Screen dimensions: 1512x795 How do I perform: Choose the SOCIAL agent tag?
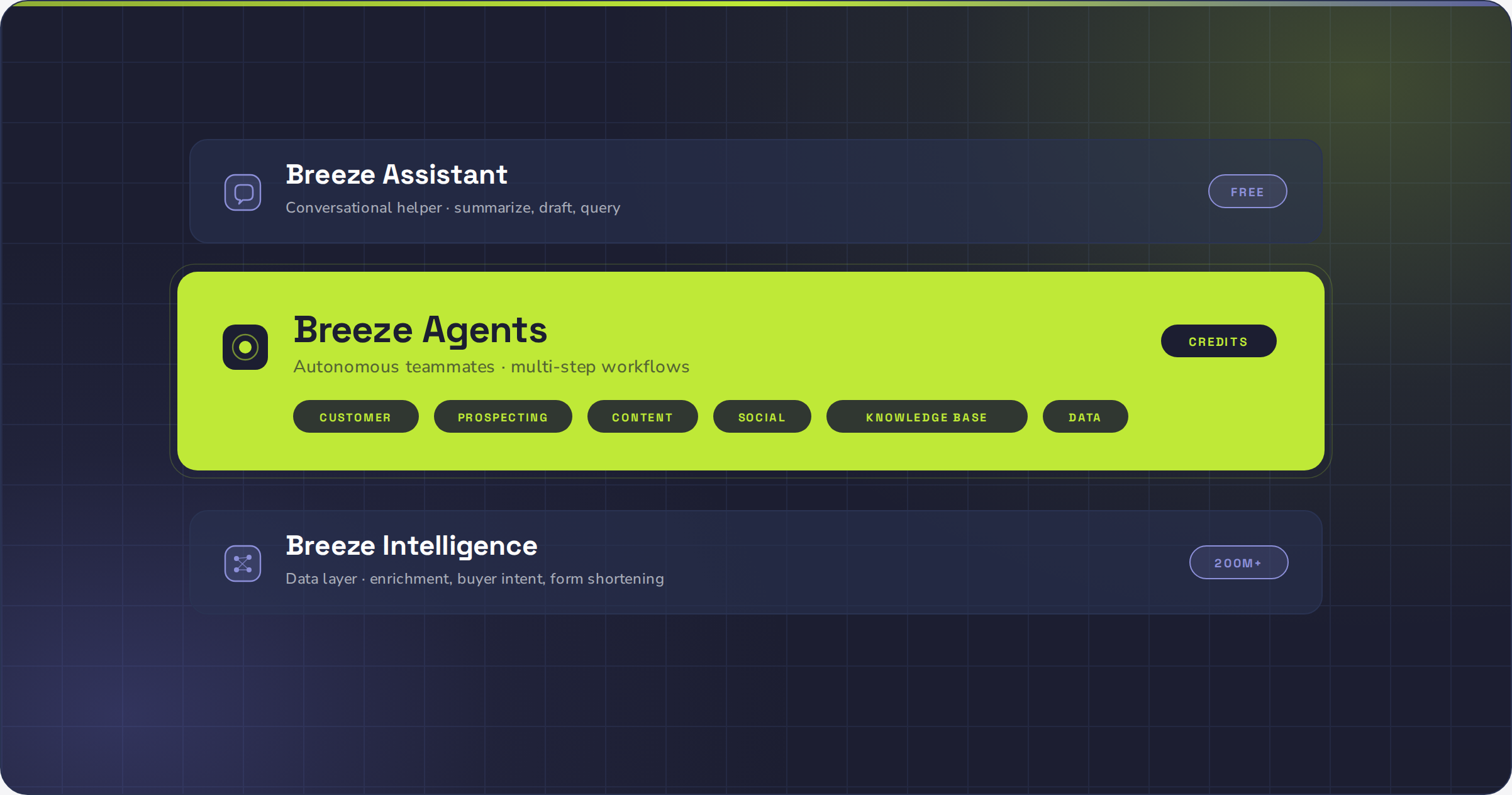[762, 416]
